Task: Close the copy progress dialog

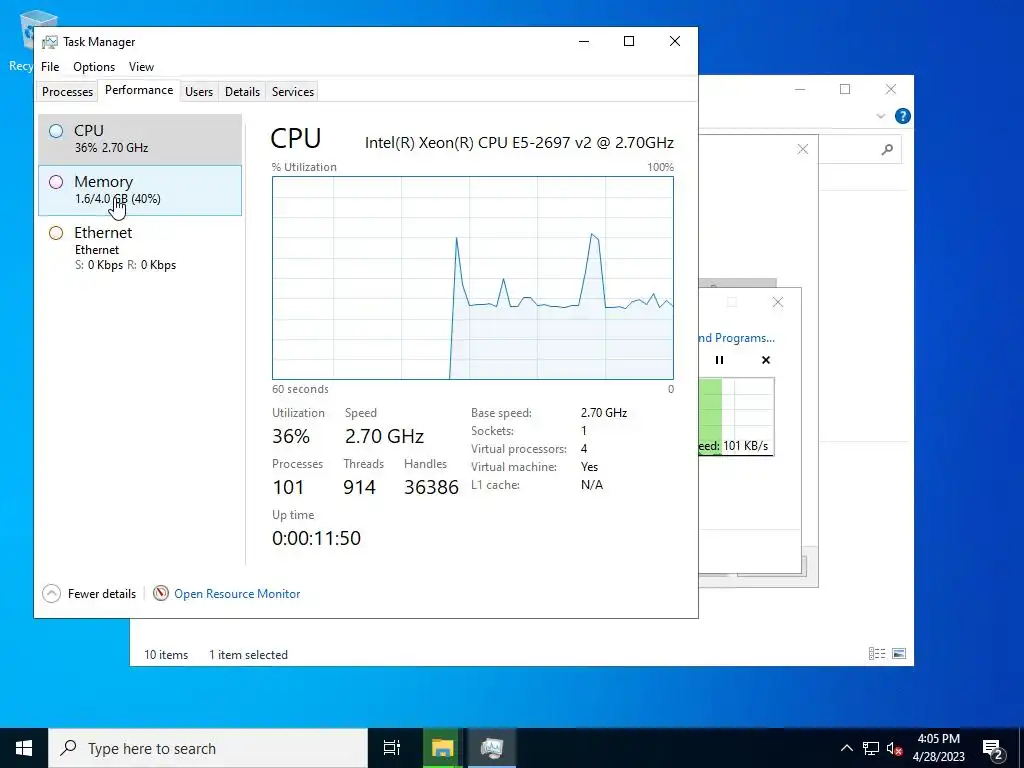Action: tap(778, 302)
